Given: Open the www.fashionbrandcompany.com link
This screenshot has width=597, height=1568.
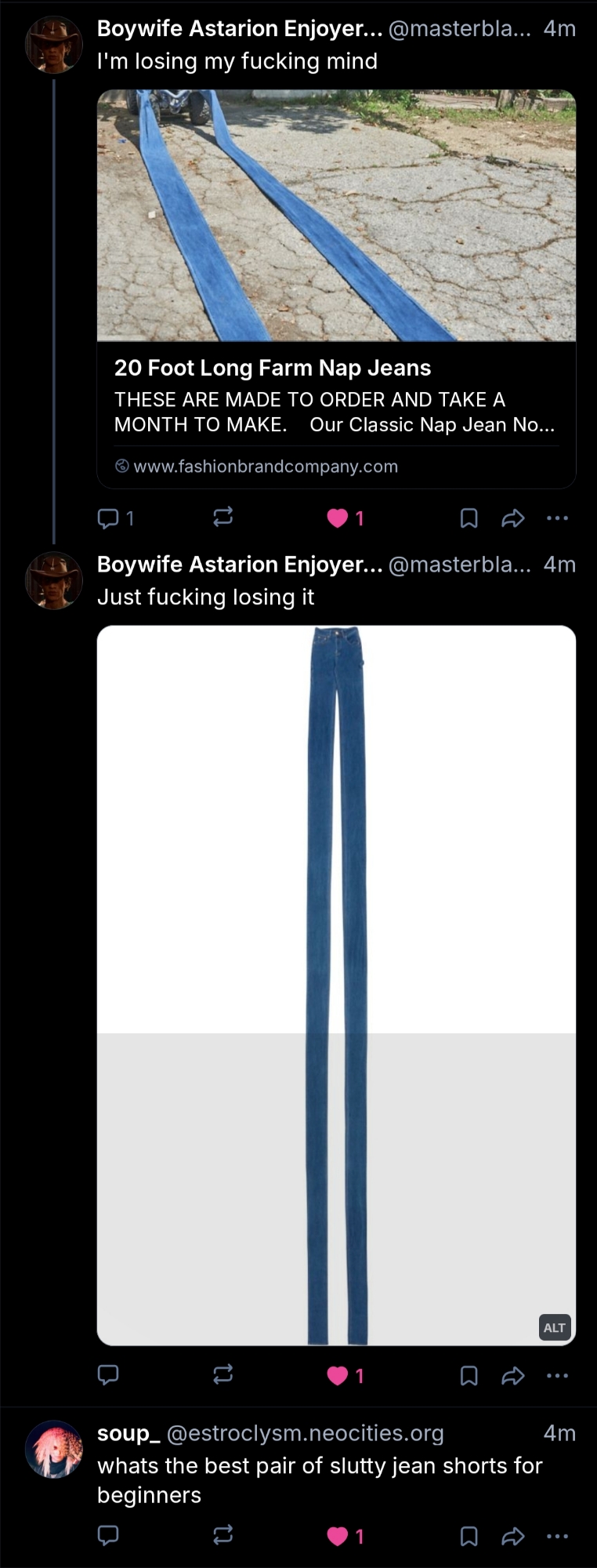Looking at the screenshot, I should click(266, 466).
